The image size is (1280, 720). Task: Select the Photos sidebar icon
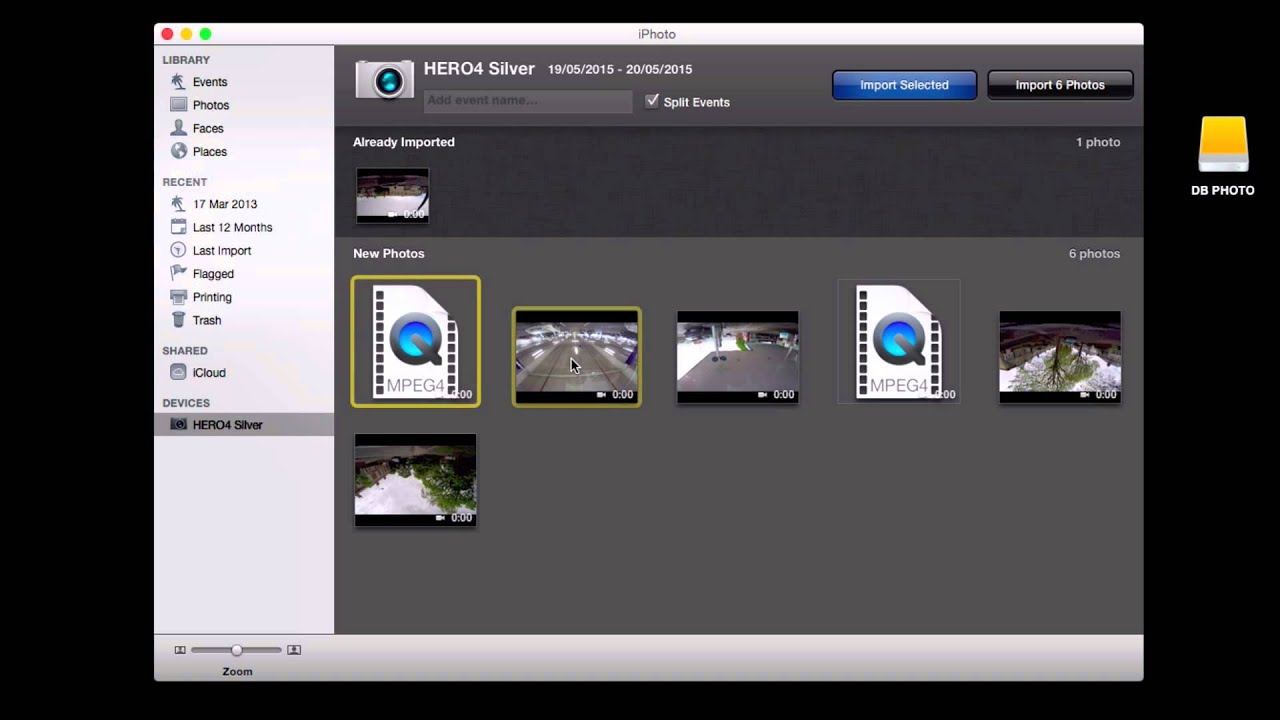pos(178,105)
